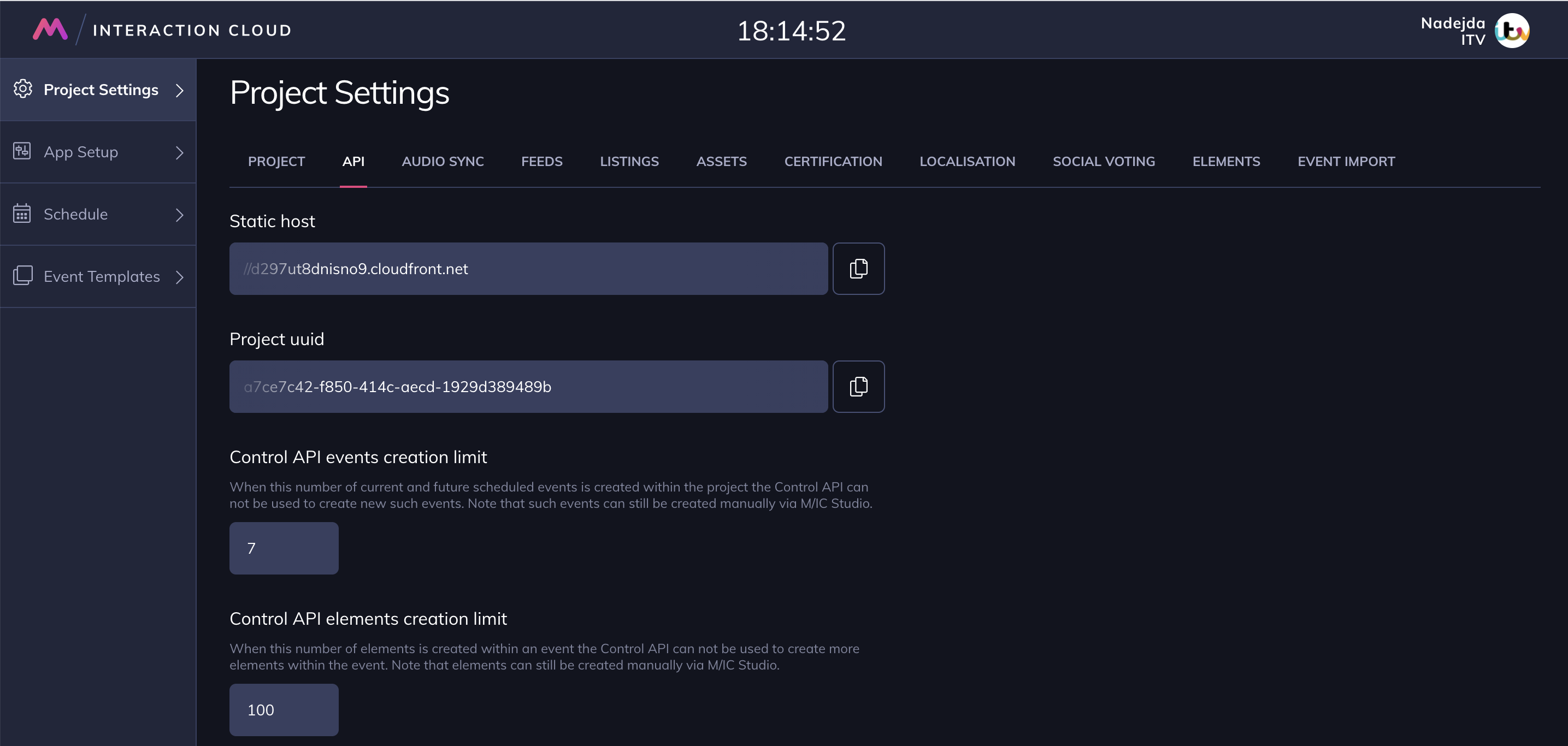
Task: Open Event Templates in the sidebar
Action: point(98,276)
